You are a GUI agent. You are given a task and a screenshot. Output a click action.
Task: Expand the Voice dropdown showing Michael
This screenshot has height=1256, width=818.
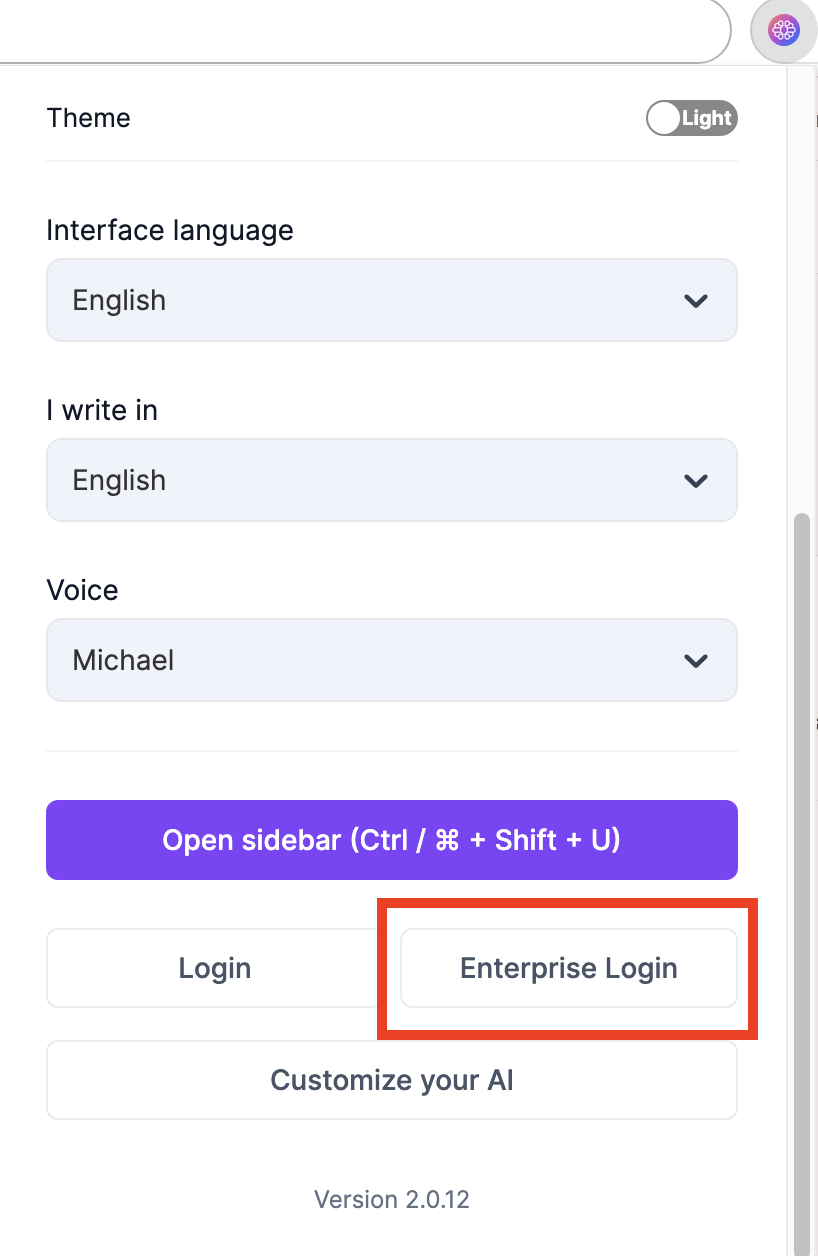click(x=391, y=660)
